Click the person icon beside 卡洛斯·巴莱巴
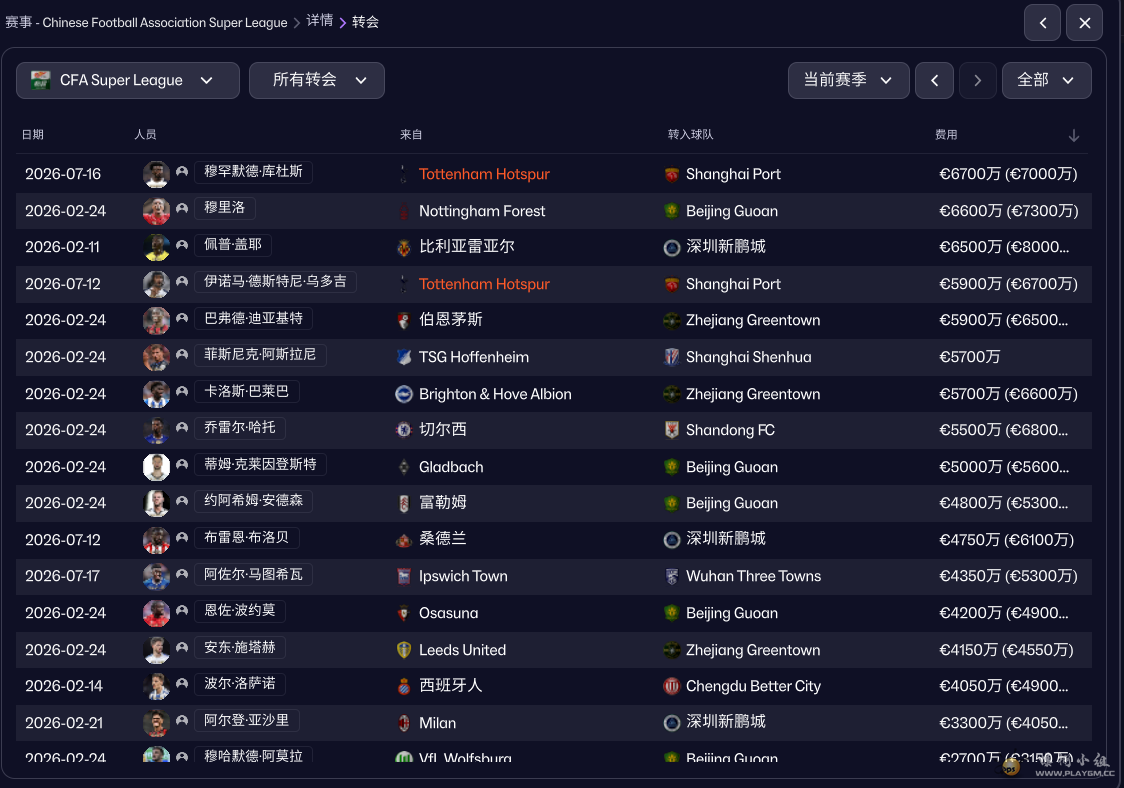The image size is (1124, 788). (182, 391)
